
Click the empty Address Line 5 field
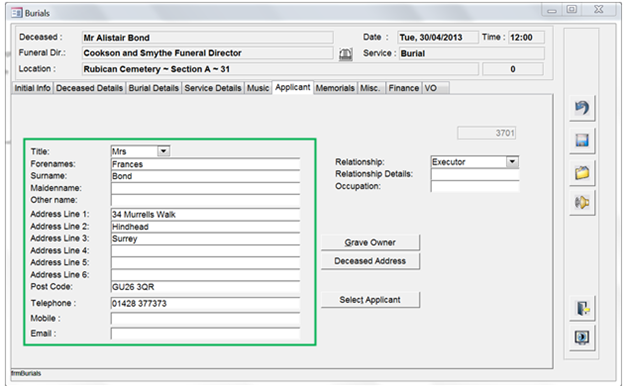point(205,262)
